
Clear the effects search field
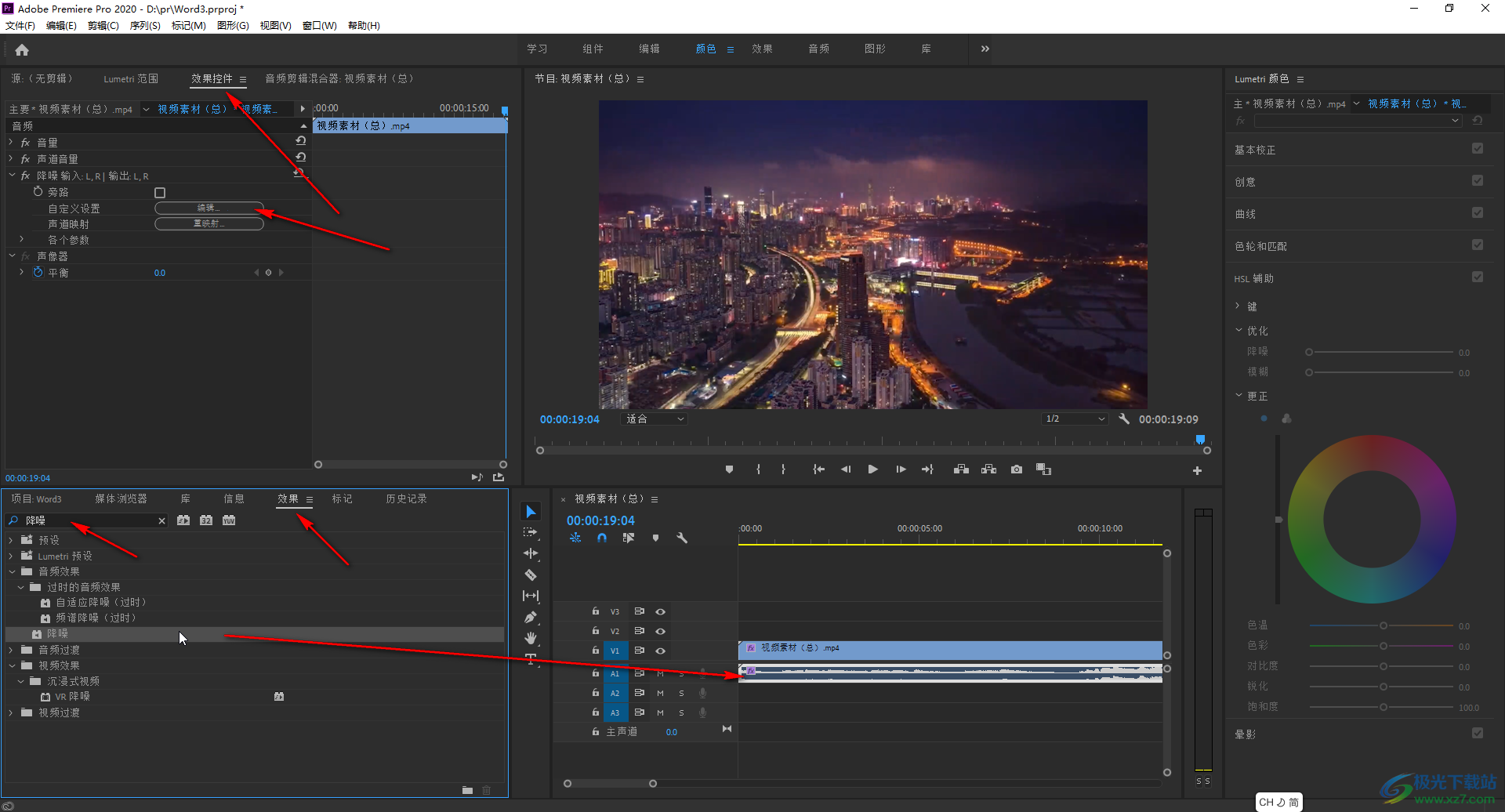162,520
